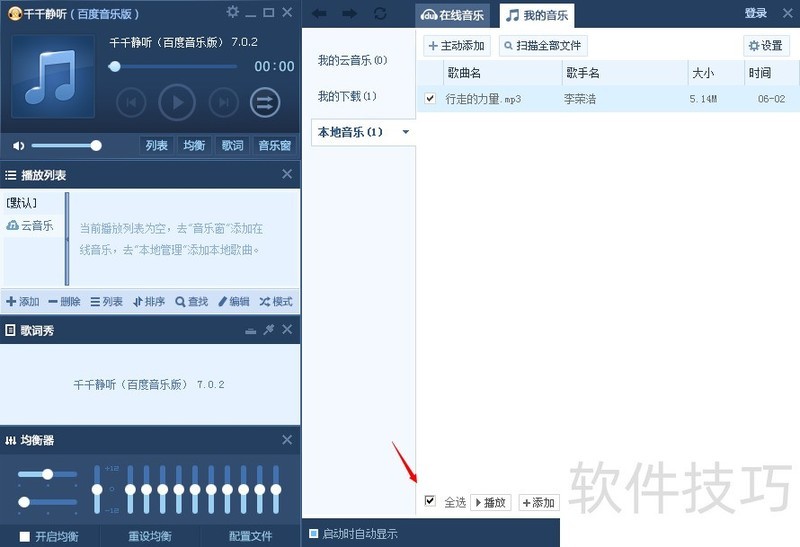Click the 播放 button below song list
This screenshot has height=547, width=800.
[x=491, y=503]
